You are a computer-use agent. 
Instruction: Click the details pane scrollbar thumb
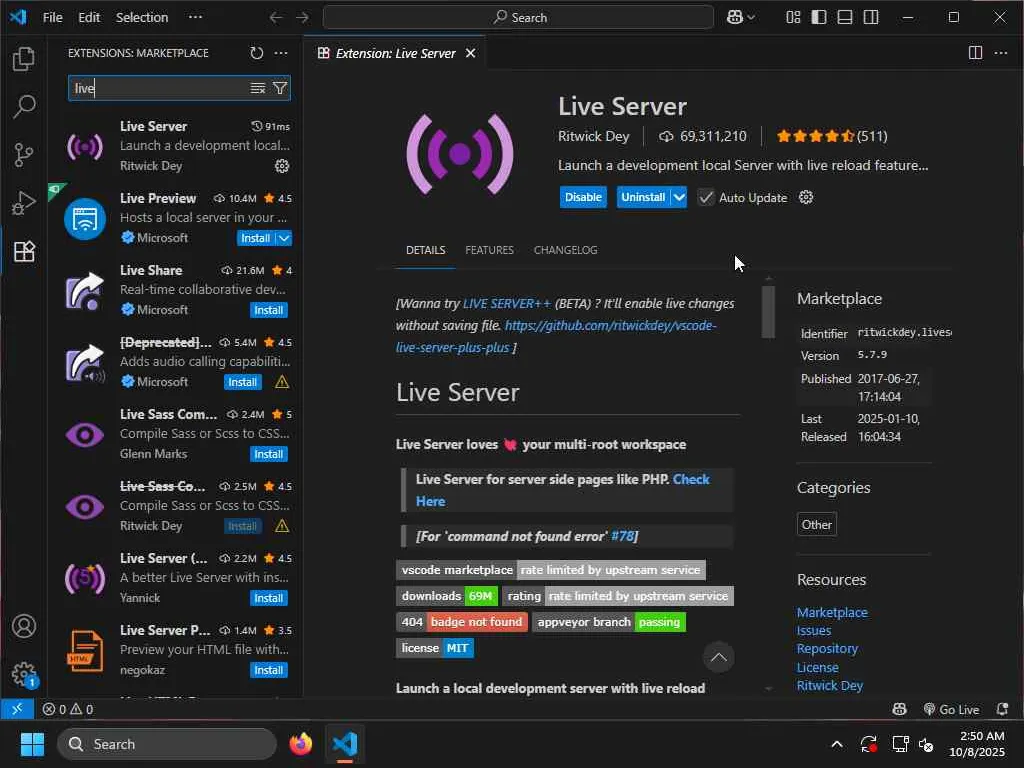768,312
